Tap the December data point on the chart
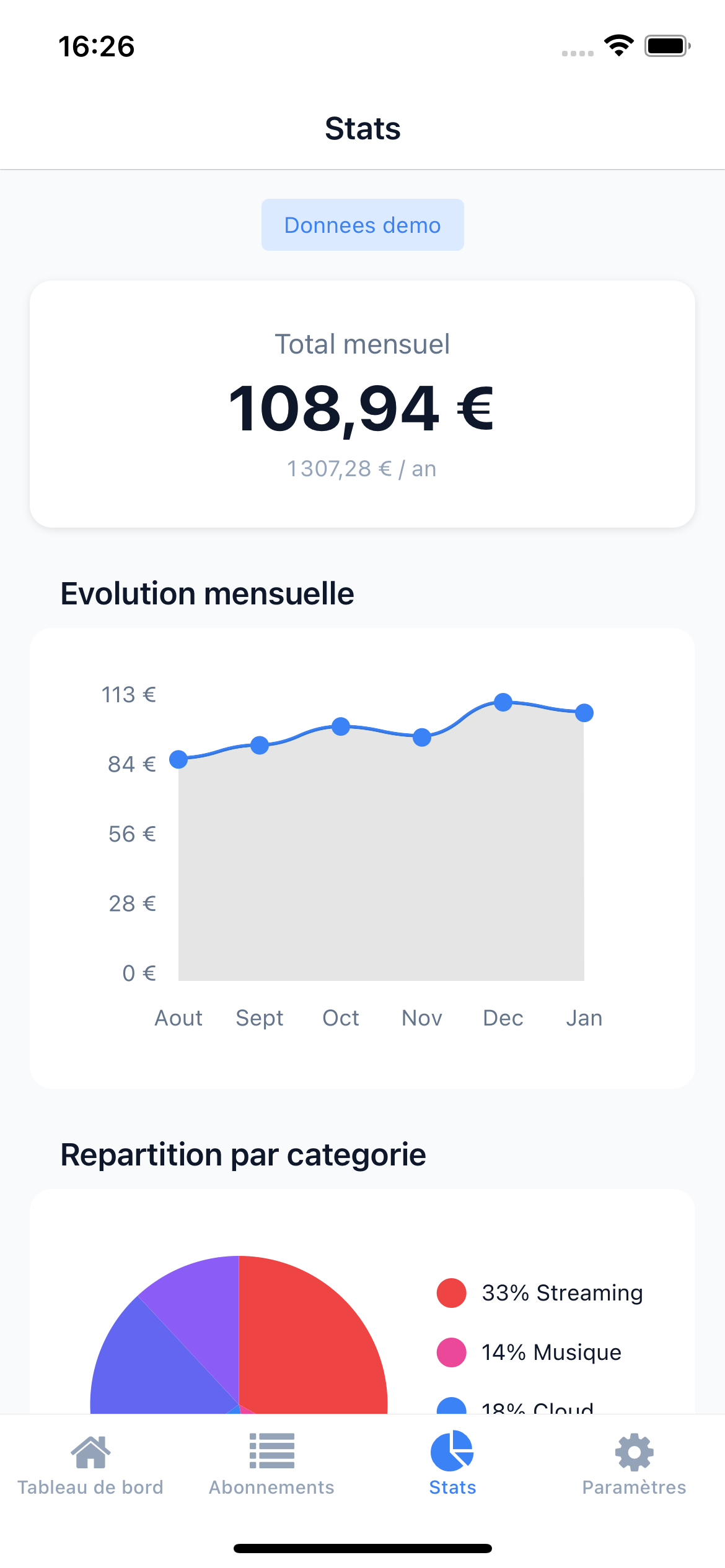The width and height of the screenshot is (725, 1568). tap(503, 702)
